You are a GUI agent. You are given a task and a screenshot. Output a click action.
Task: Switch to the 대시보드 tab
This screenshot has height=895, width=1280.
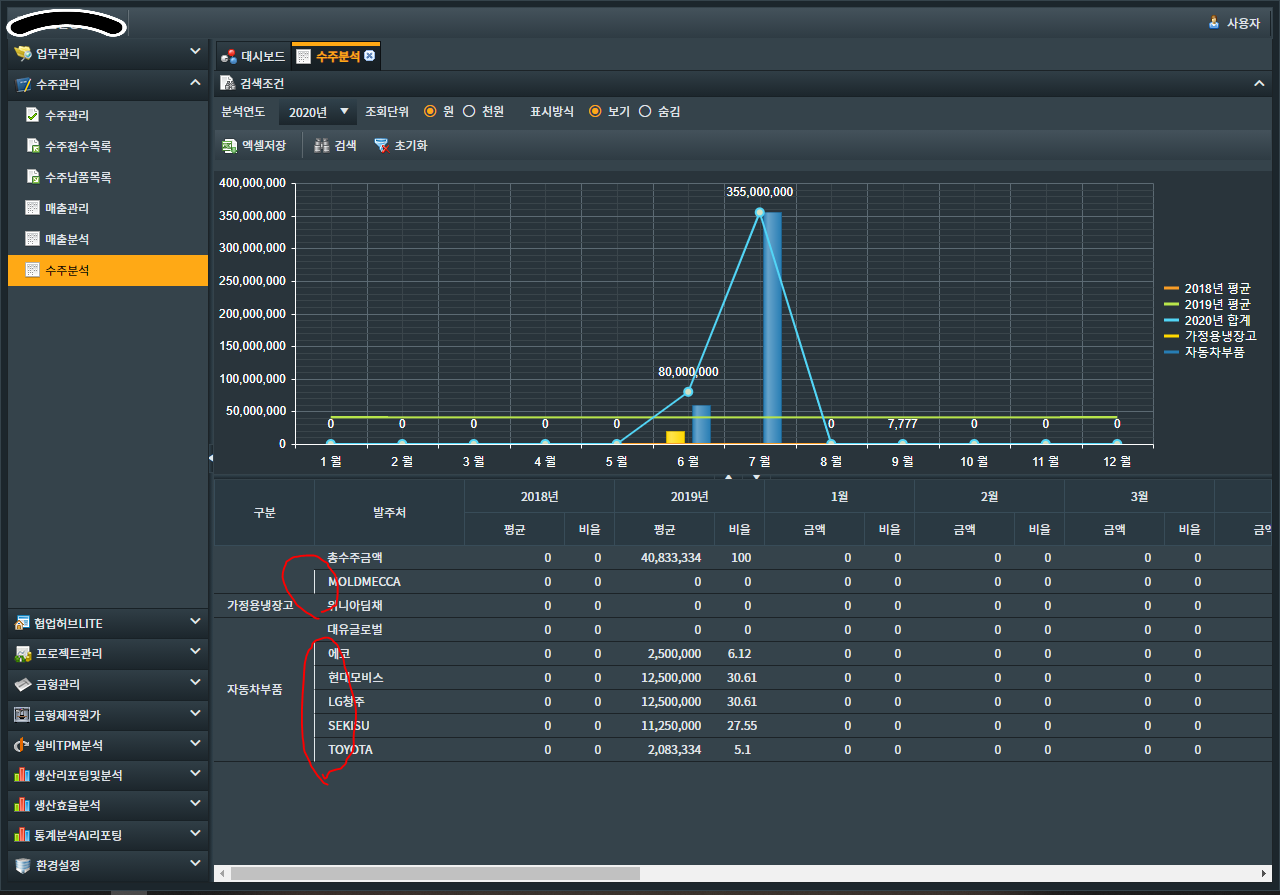(254, 57)
